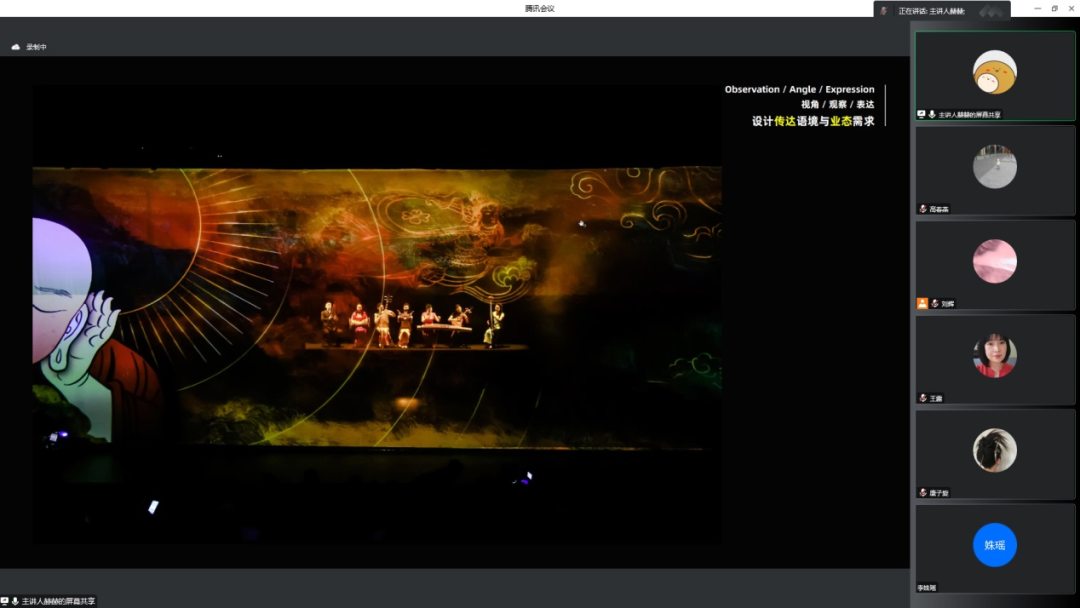
Task: Click the bottom-left microphone status icon
Action: [15, 601]
